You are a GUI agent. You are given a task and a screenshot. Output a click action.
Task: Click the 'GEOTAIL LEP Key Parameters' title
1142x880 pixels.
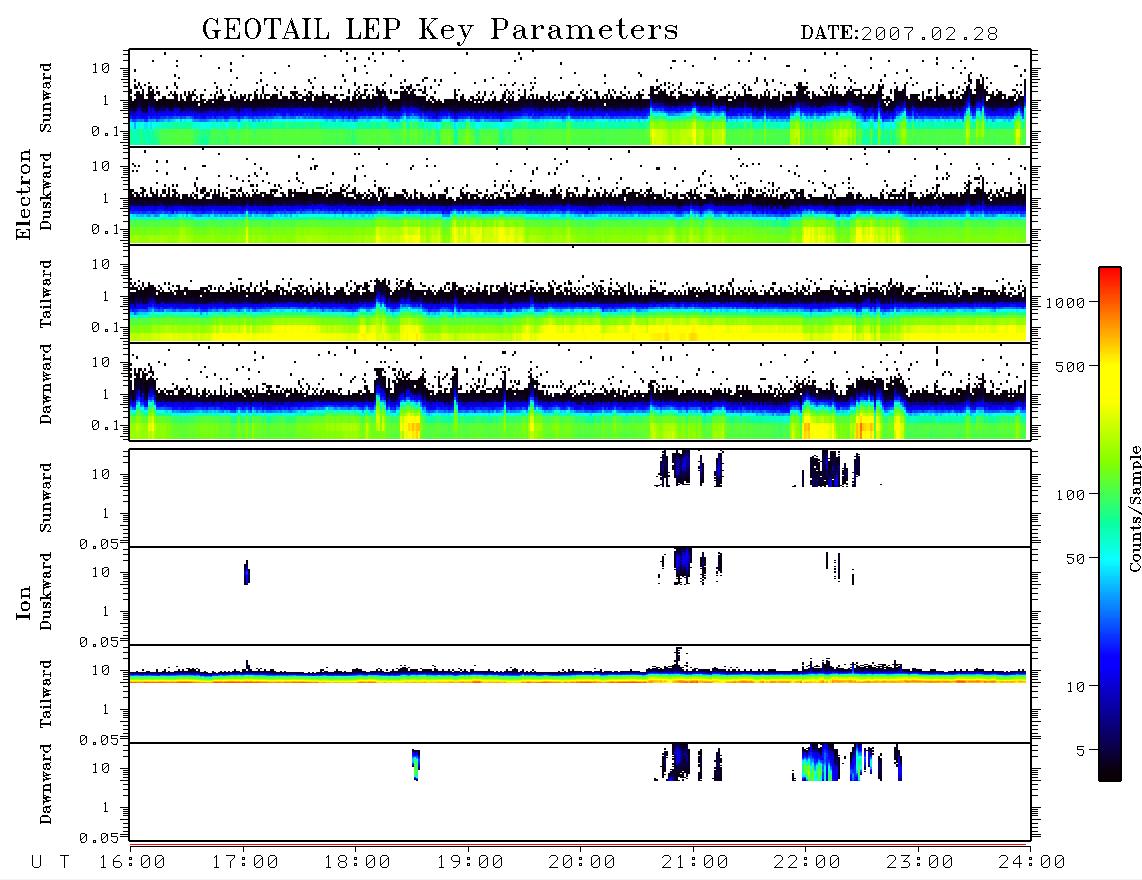440,30
